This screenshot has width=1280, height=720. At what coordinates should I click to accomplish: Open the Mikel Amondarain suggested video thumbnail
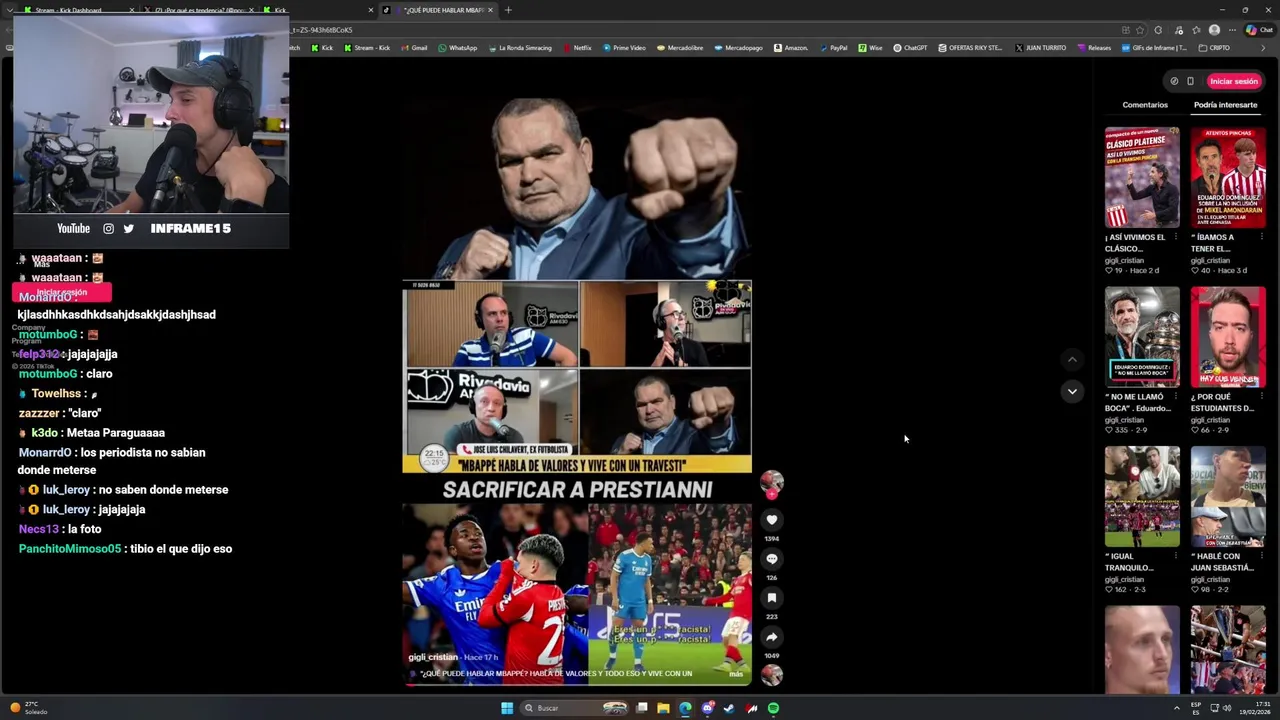click(x=1228, y=177)
